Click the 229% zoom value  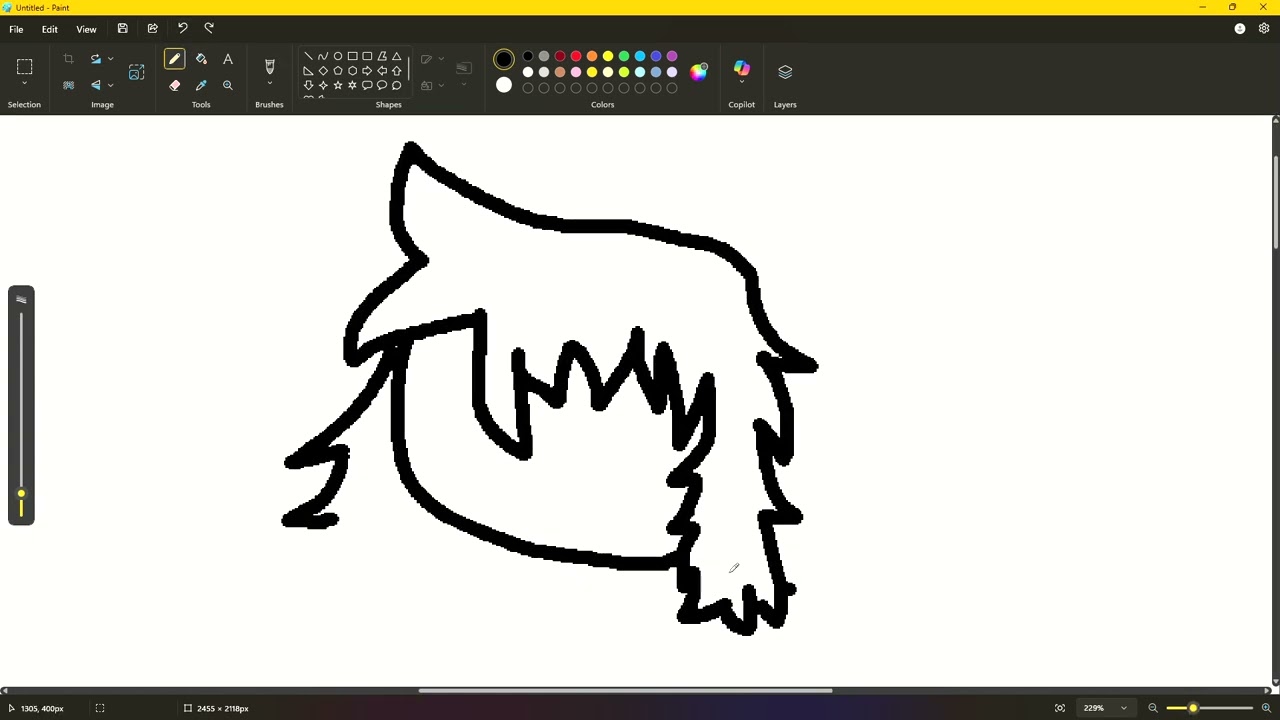pos(1094,708)
